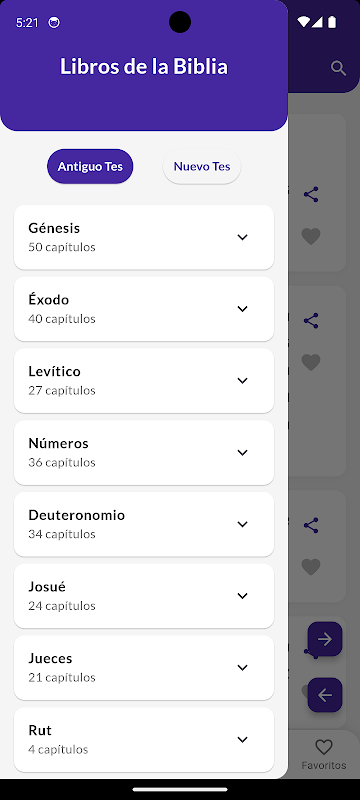
Task: Switch to the Nuevo Tes tab
Action: [x=202, y=166]
